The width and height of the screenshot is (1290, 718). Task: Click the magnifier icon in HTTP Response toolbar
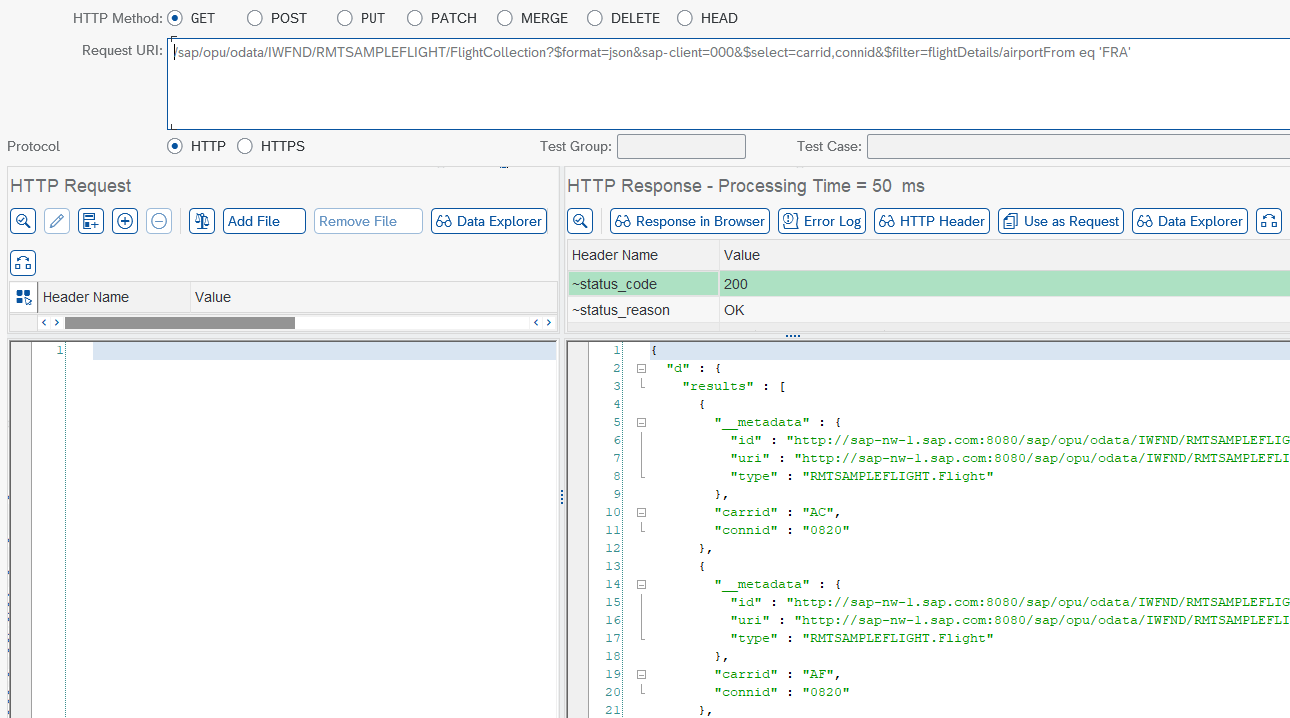[x=580, y=221]
